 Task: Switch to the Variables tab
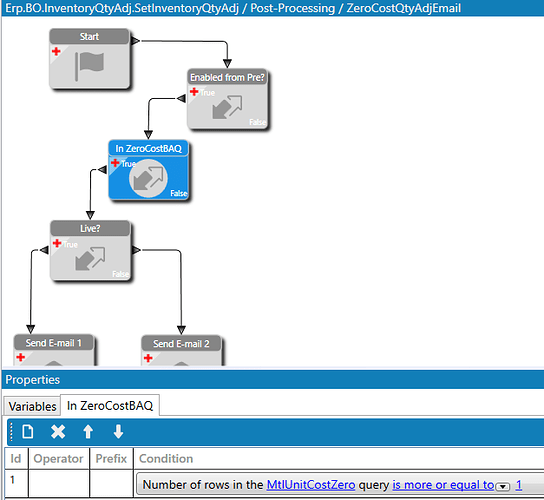[x=32, y=406]
